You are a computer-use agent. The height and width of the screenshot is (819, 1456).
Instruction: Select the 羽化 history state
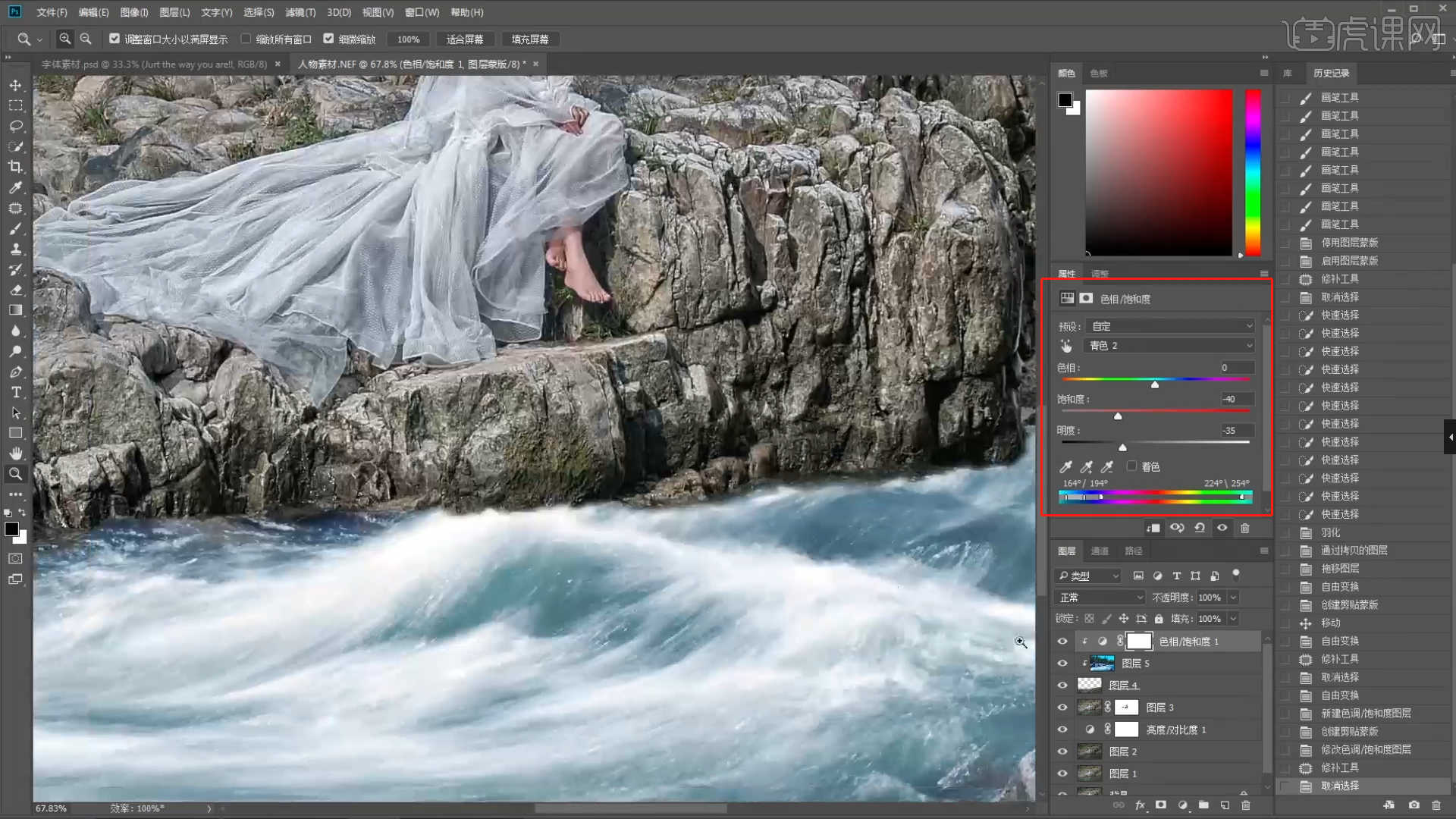click(x=1330, y=532)
